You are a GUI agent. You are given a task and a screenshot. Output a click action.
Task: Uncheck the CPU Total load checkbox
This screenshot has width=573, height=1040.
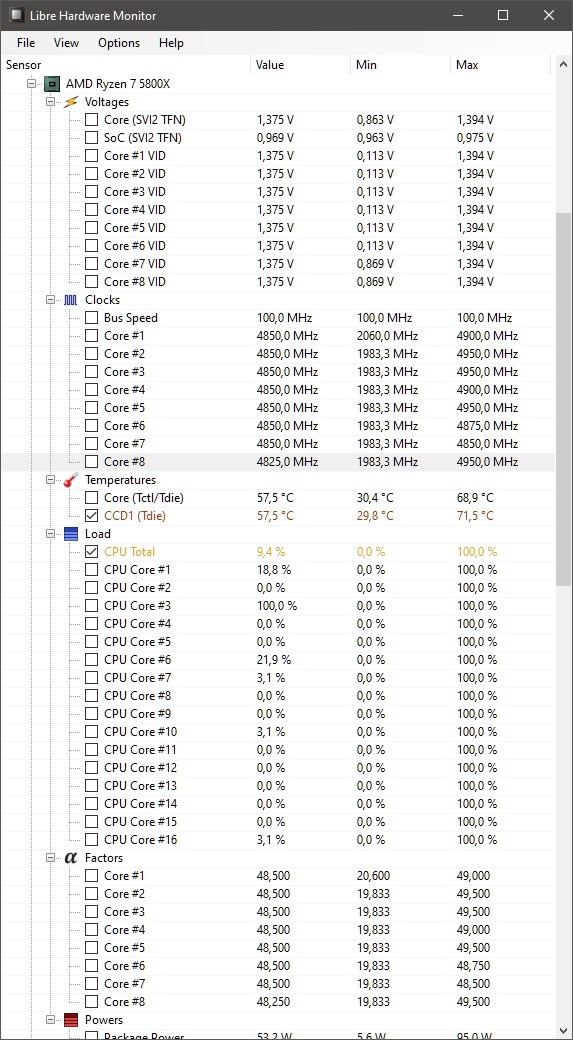[92, 551]
